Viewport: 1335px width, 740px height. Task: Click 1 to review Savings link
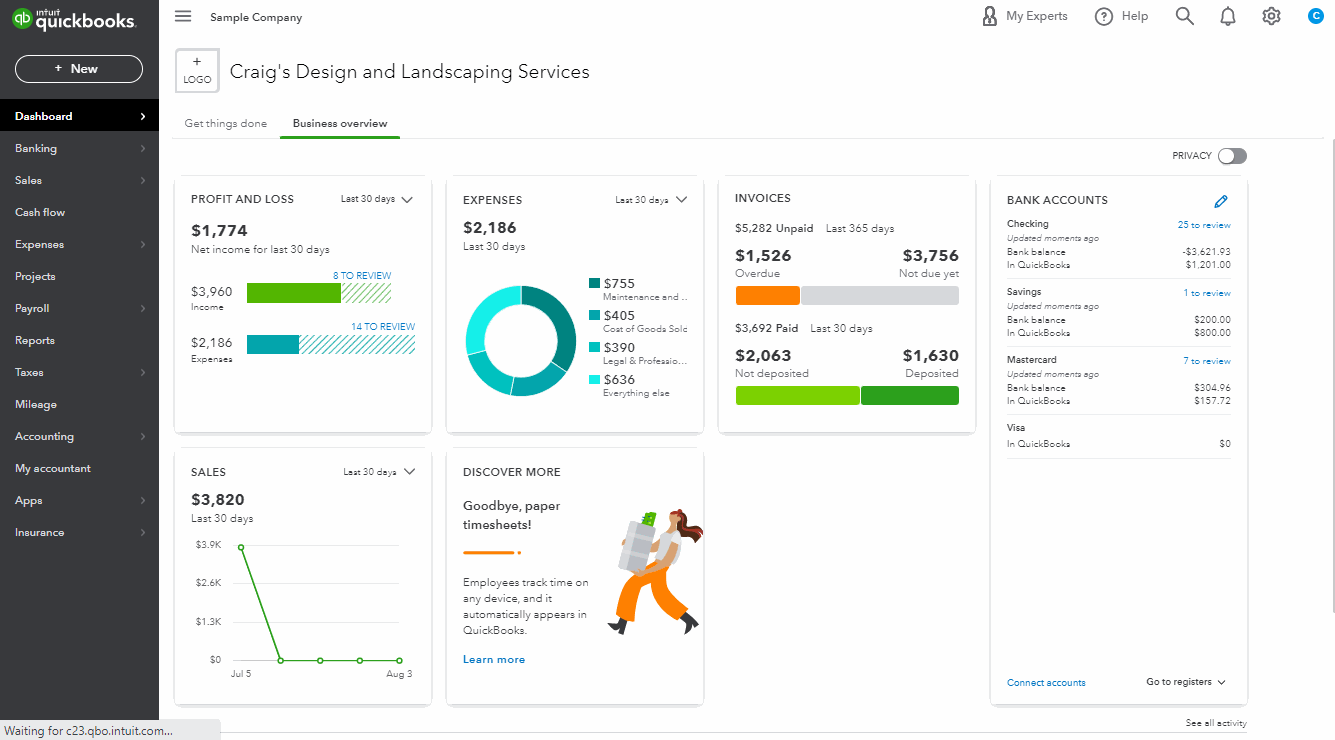(x=1207, y=293)
